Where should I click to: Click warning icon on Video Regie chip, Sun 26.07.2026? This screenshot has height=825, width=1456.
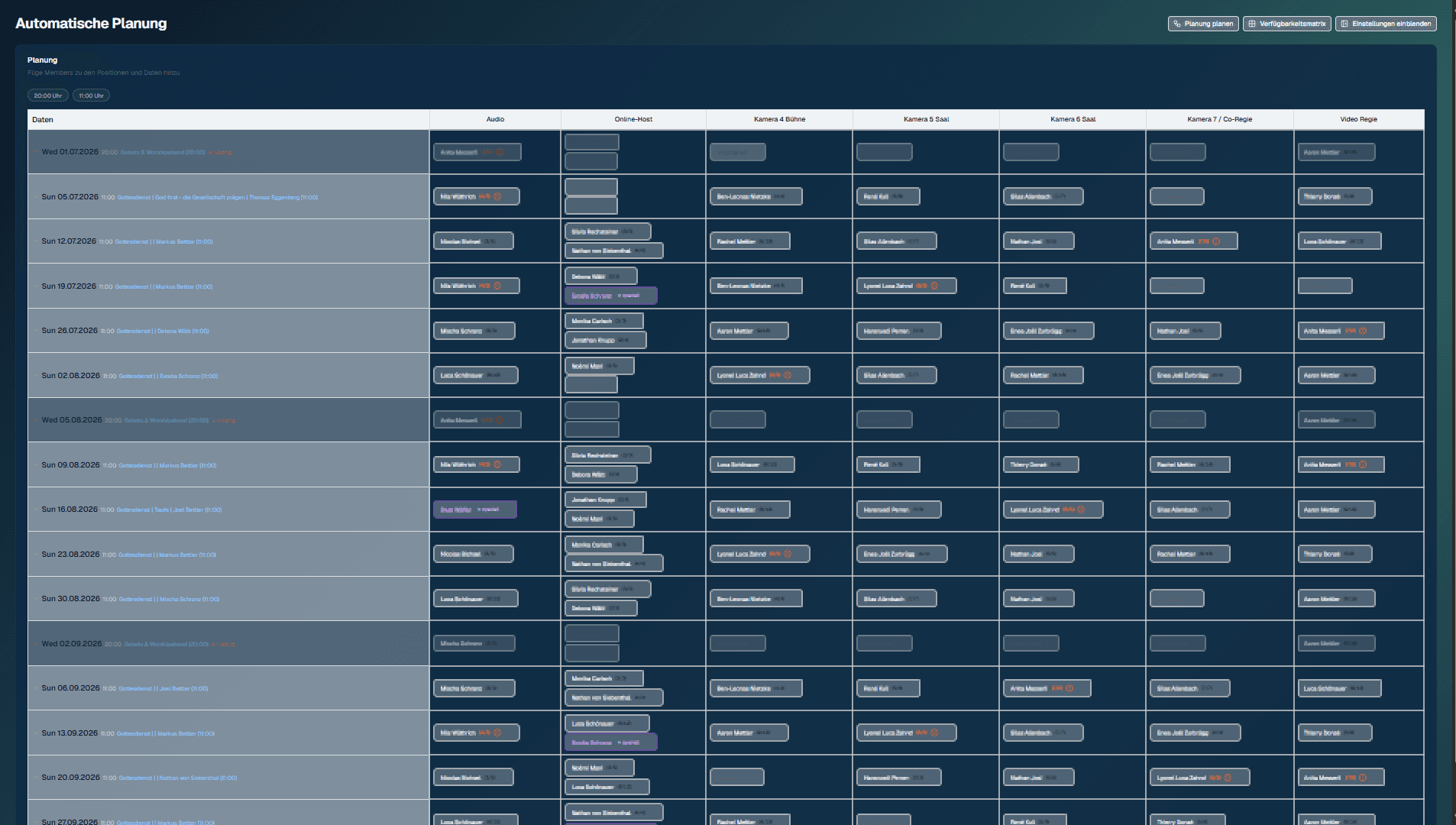1363,331
